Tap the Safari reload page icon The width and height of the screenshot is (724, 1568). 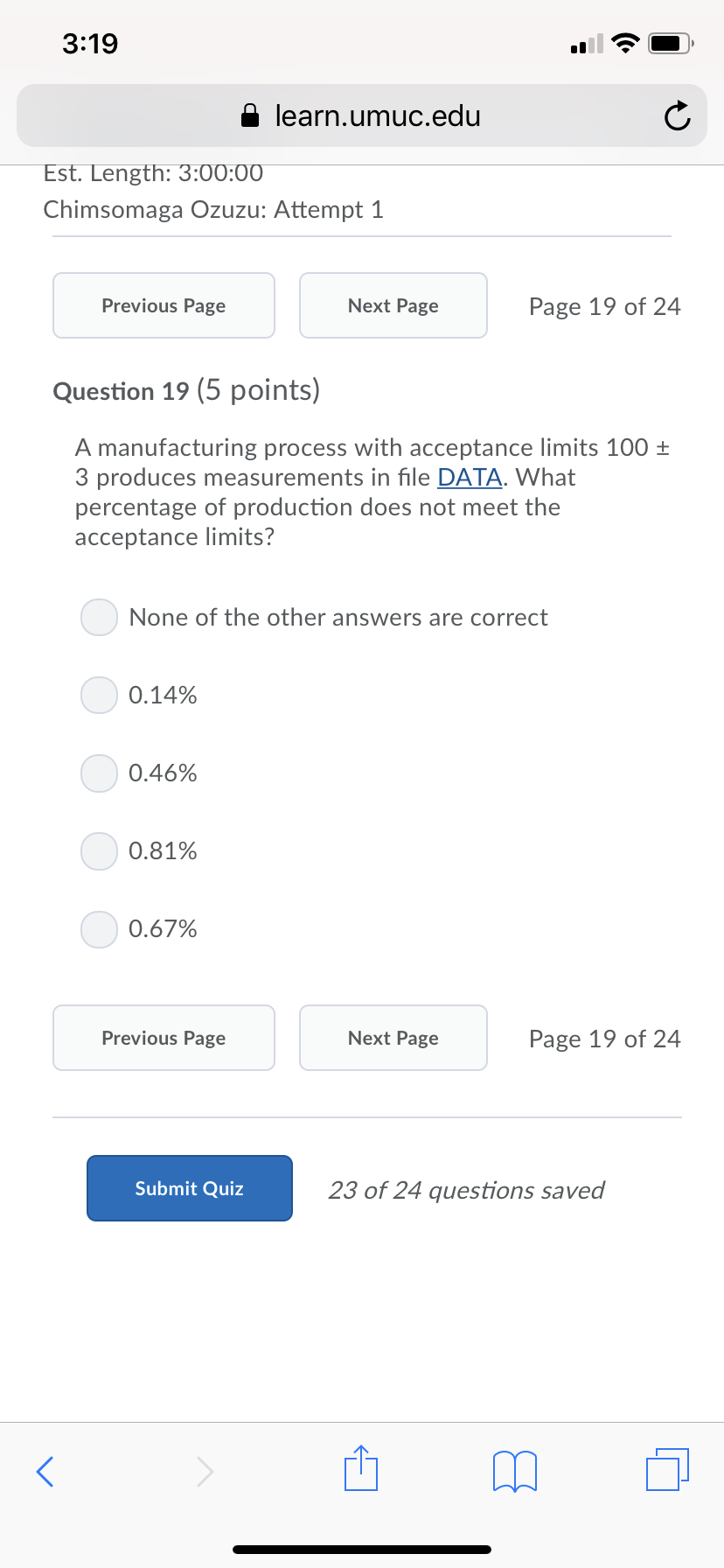pyautogui.click(x=676, y=116)
